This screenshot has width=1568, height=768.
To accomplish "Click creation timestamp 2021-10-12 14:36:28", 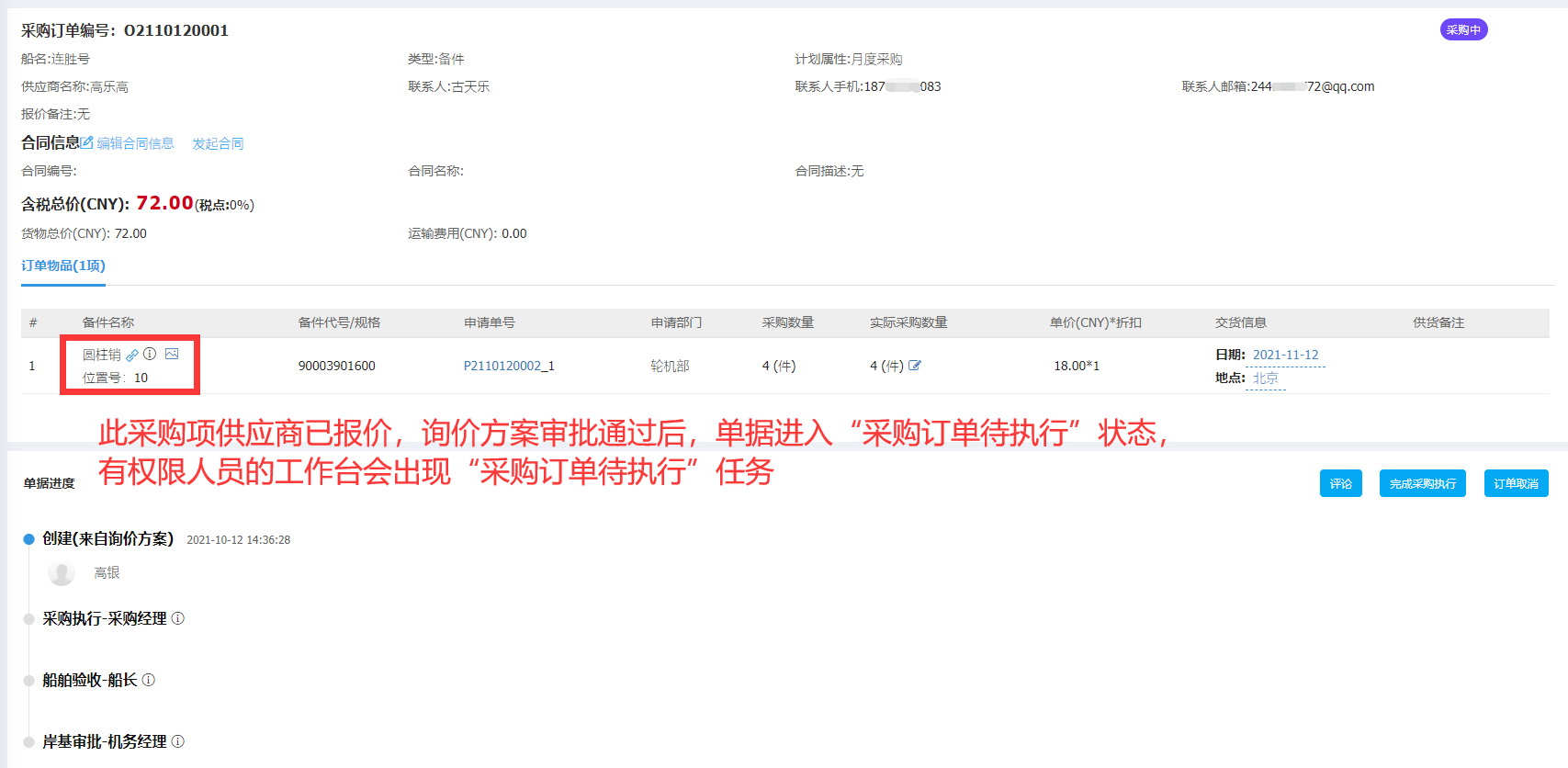I will 239,540.
